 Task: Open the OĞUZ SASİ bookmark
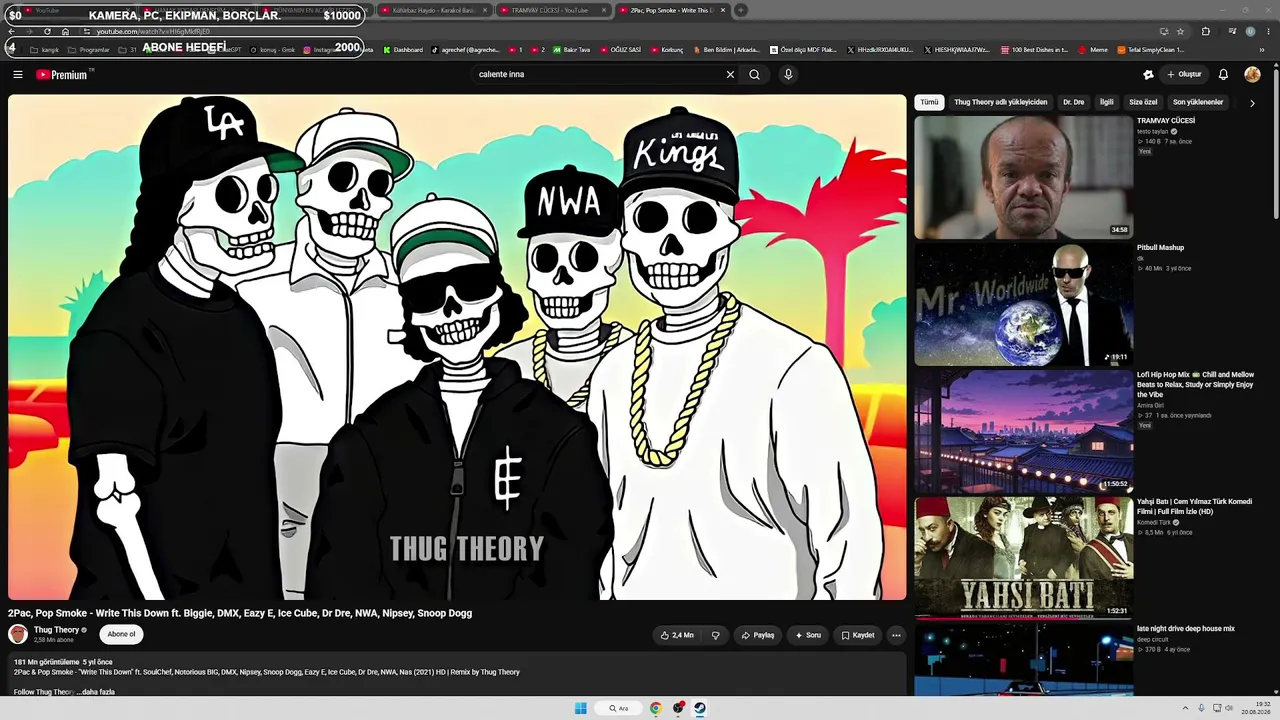point(620,50)
